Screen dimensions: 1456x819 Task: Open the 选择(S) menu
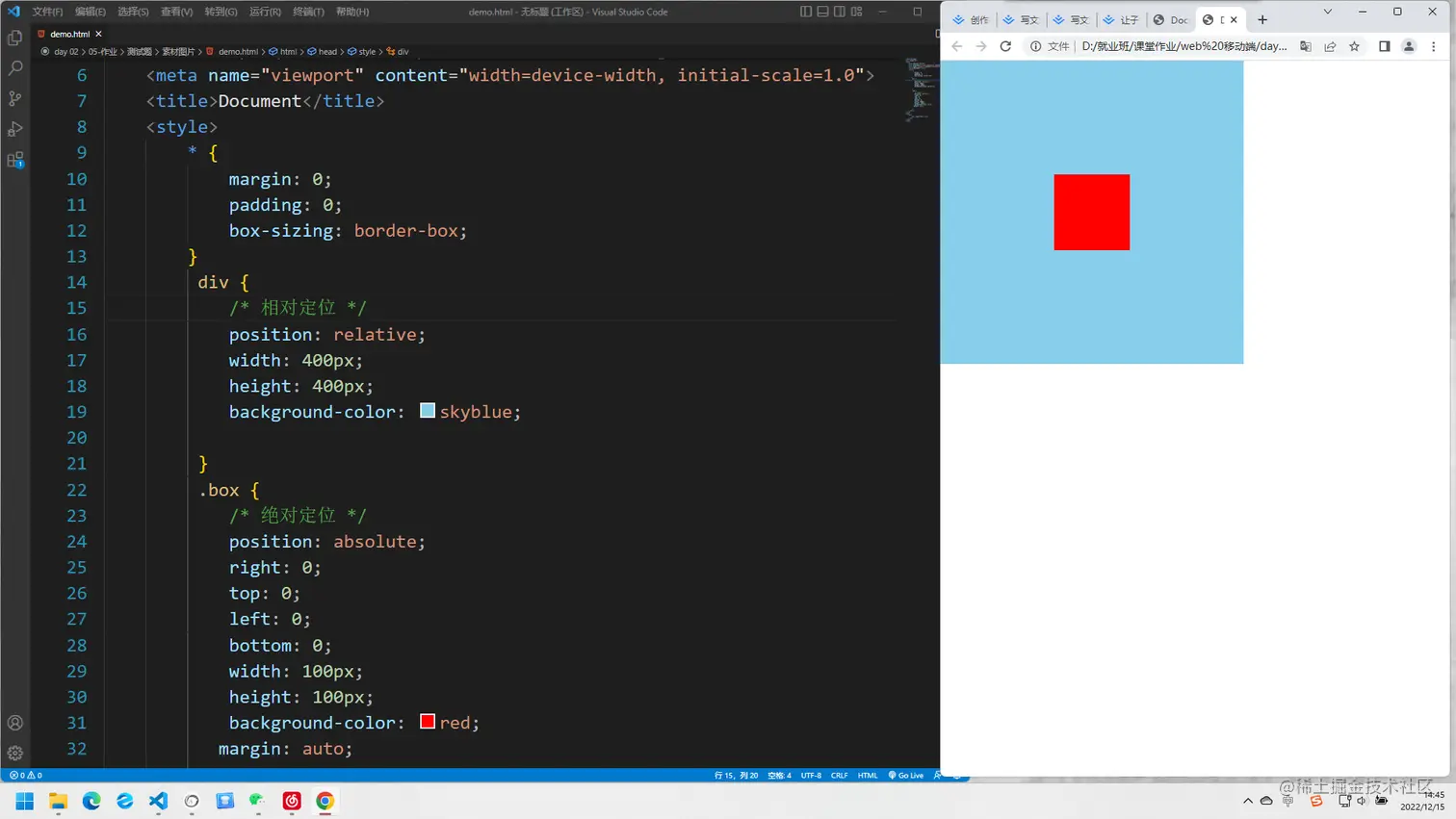[x=133, y=12]
